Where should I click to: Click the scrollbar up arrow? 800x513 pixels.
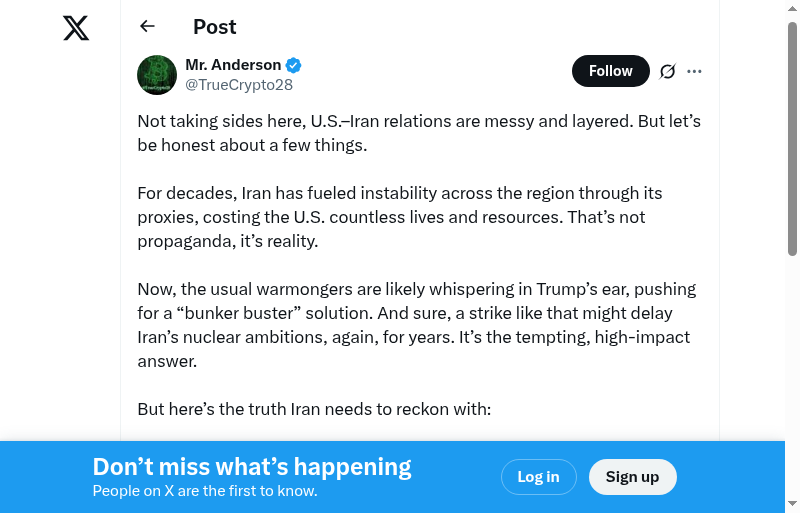tap(792, 9)
